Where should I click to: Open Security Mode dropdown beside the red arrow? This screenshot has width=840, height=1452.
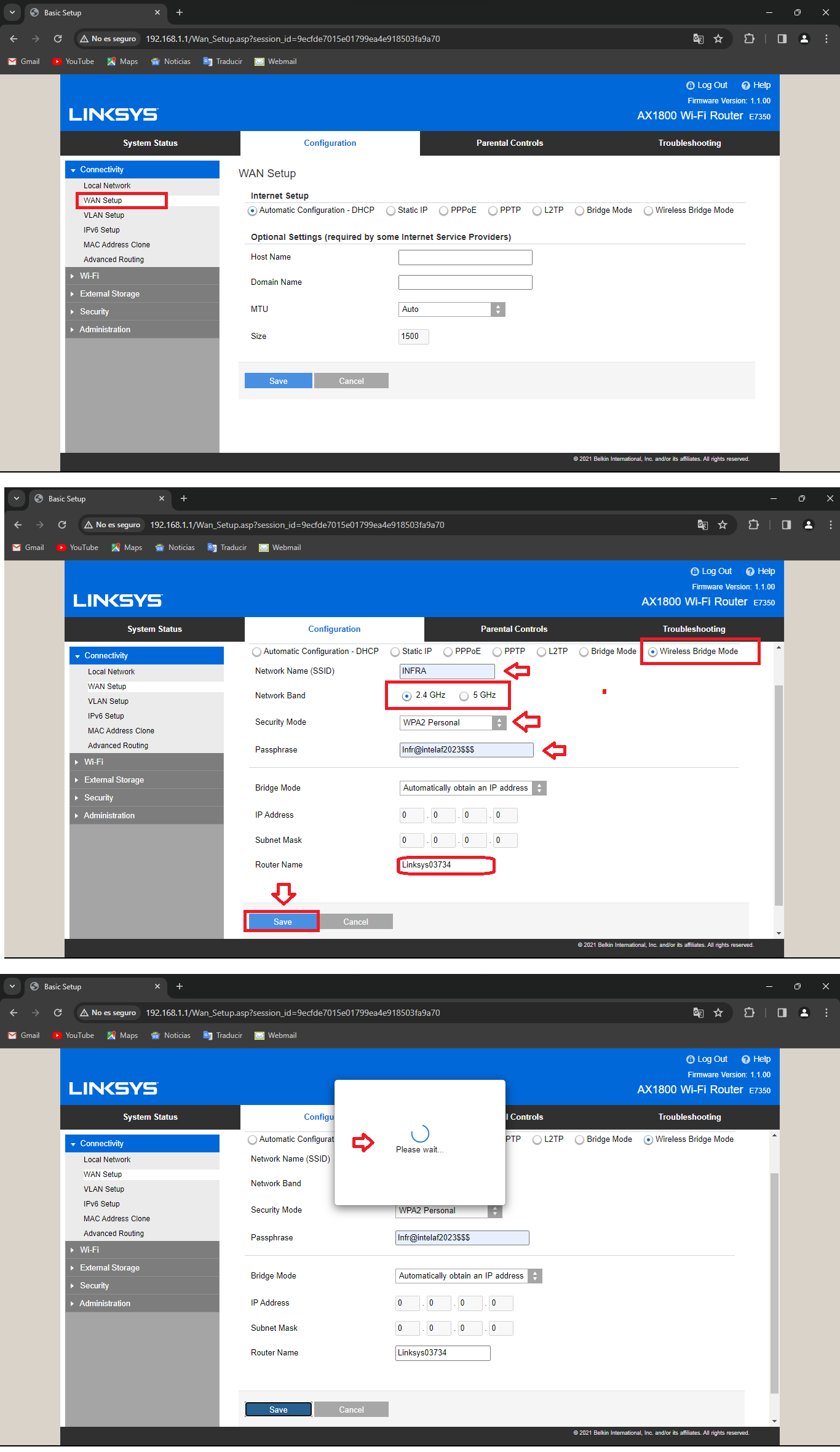453,723
